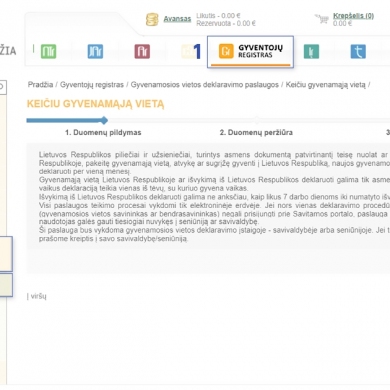Click the shopping cart icon
The width and height of the screenshot is (390, 390).
[322, 19]
